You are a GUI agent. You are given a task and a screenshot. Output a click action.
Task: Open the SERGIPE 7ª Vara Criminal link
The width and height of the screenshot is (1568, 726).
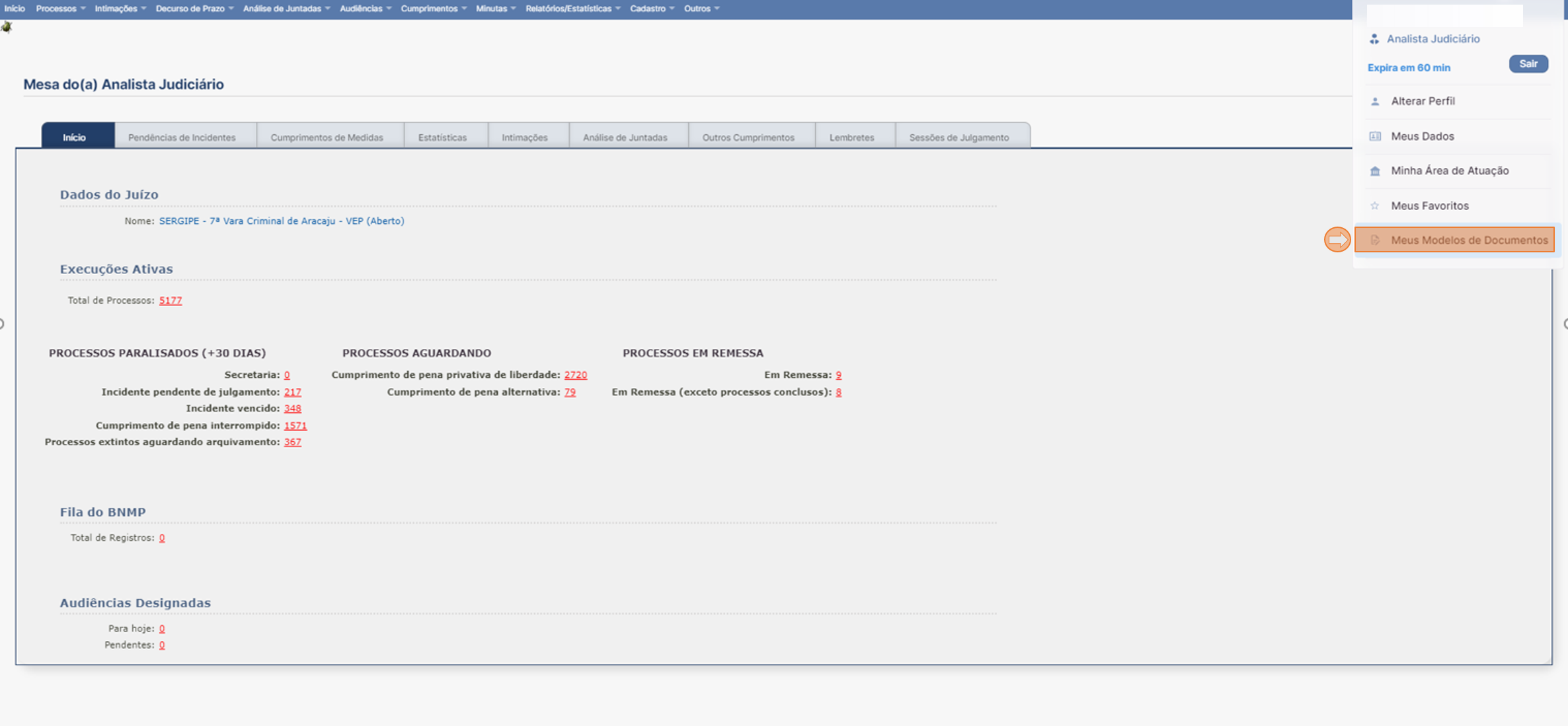282,221
